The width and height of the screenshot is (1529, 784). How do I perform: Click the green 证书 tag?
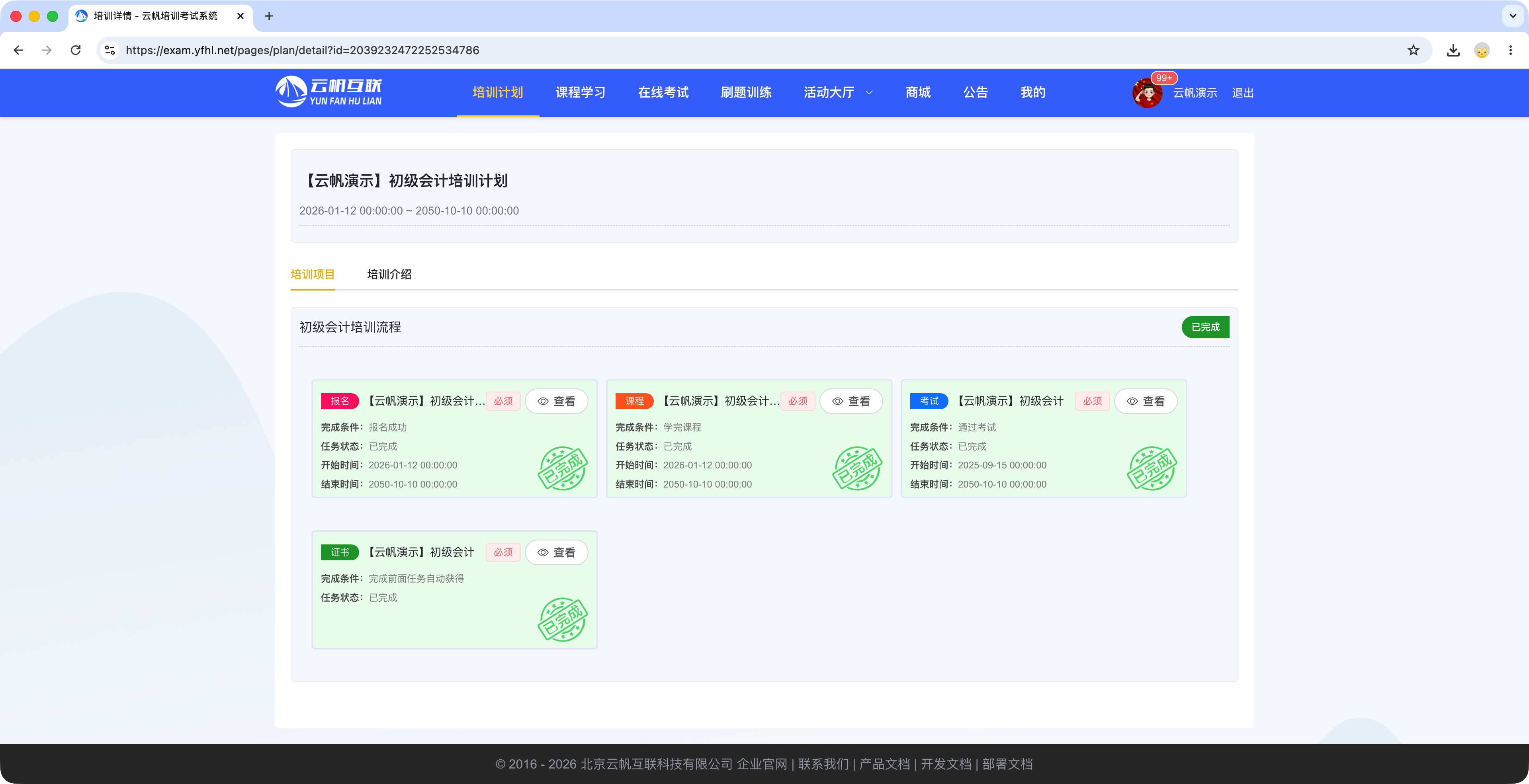[x=340, y=552]
